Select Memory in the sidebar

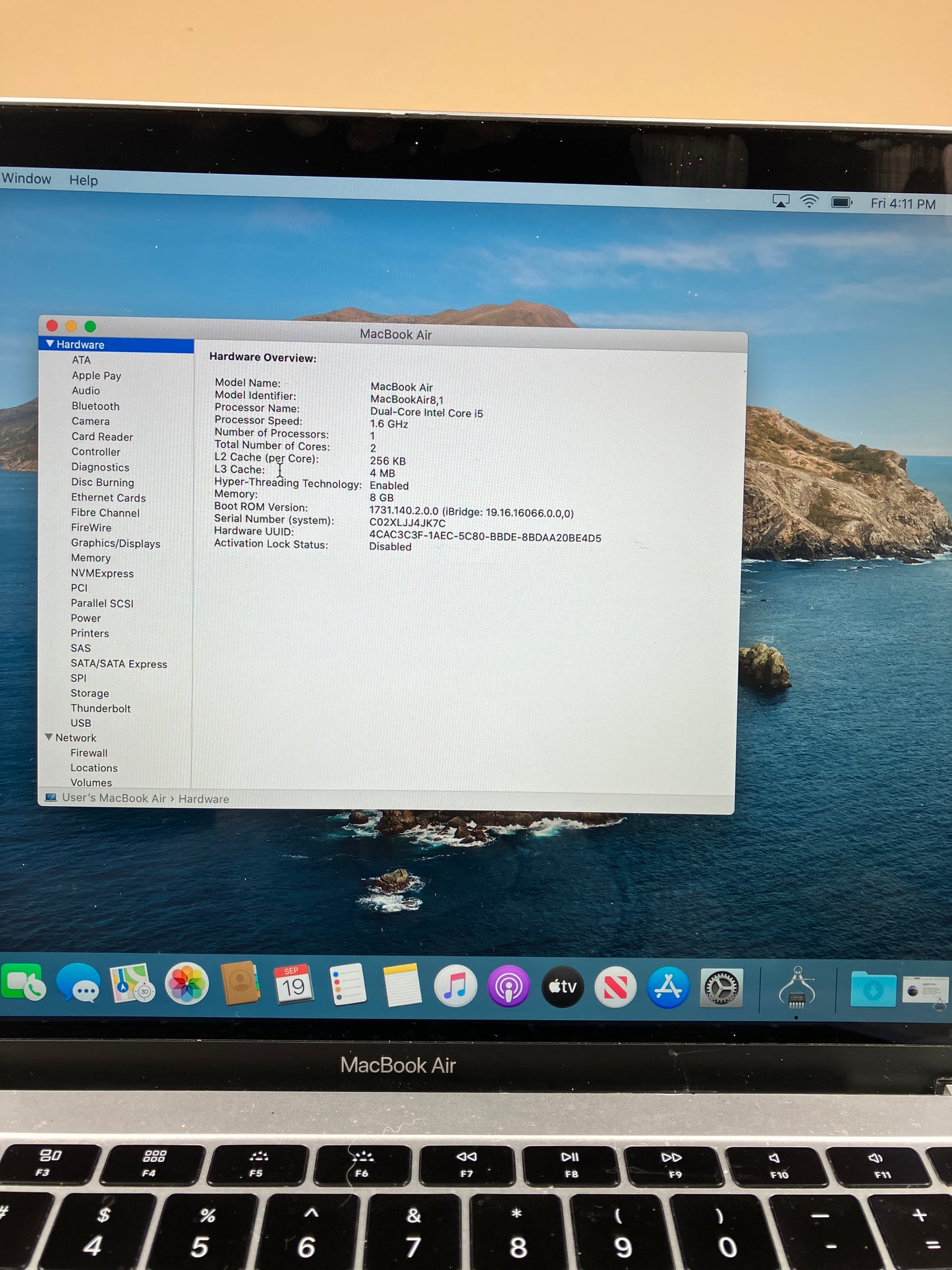coord(91,558)
